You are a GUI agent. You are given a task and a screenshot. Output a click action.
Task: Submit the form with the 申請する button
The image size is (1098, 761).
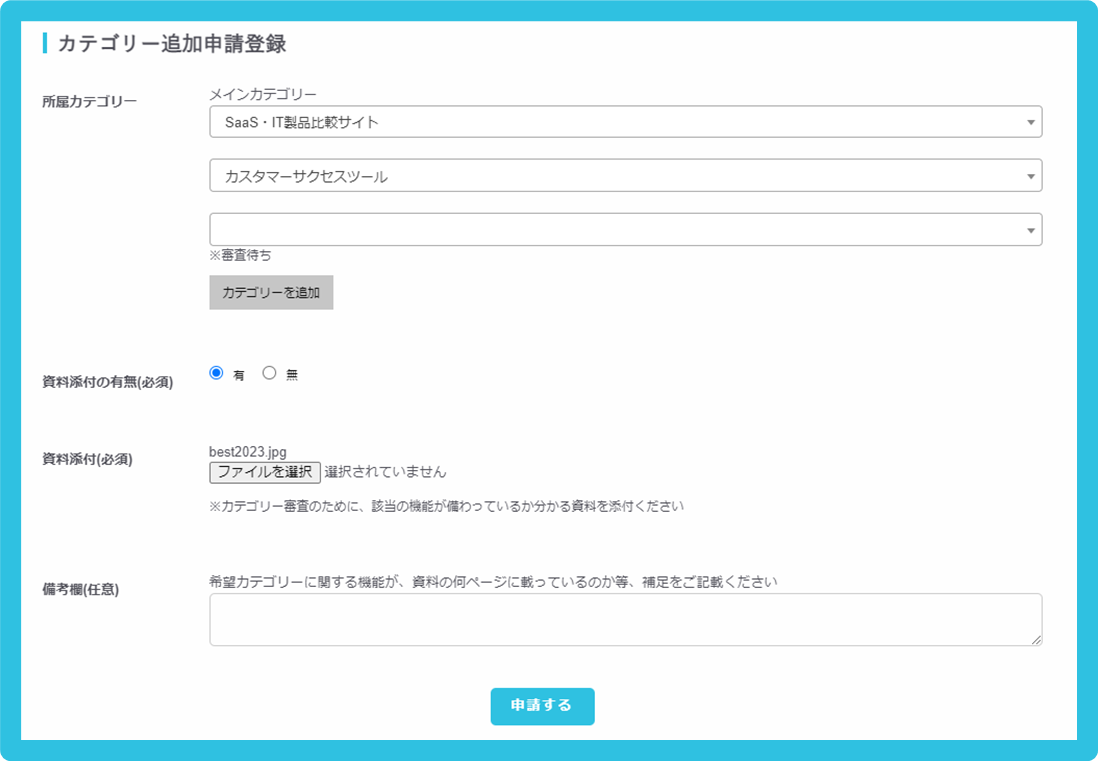(x=542, y=706)
